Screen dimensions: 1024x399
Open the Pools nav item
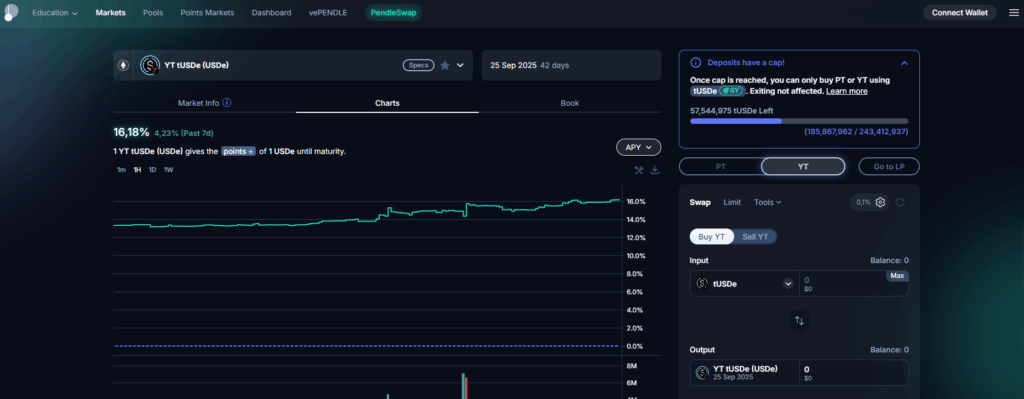[x=153, y=12]
